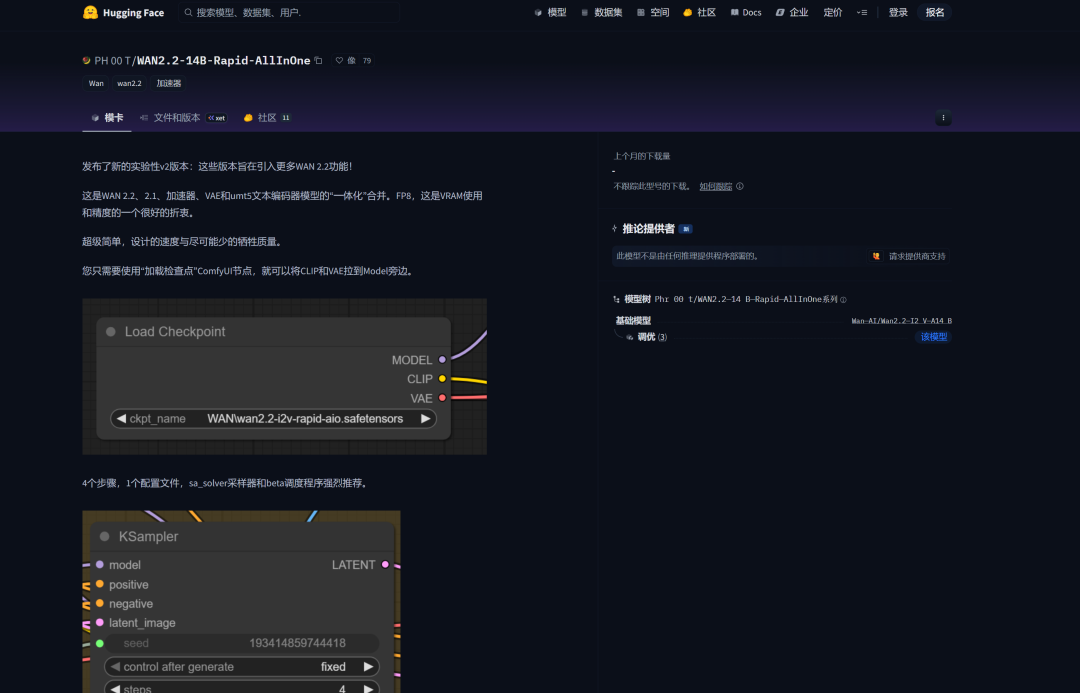Image resolution: width=1080 pixels, height=693 pixels.
Task: Click the Load Checkpoint node image
Action: (x=284, y=377)
